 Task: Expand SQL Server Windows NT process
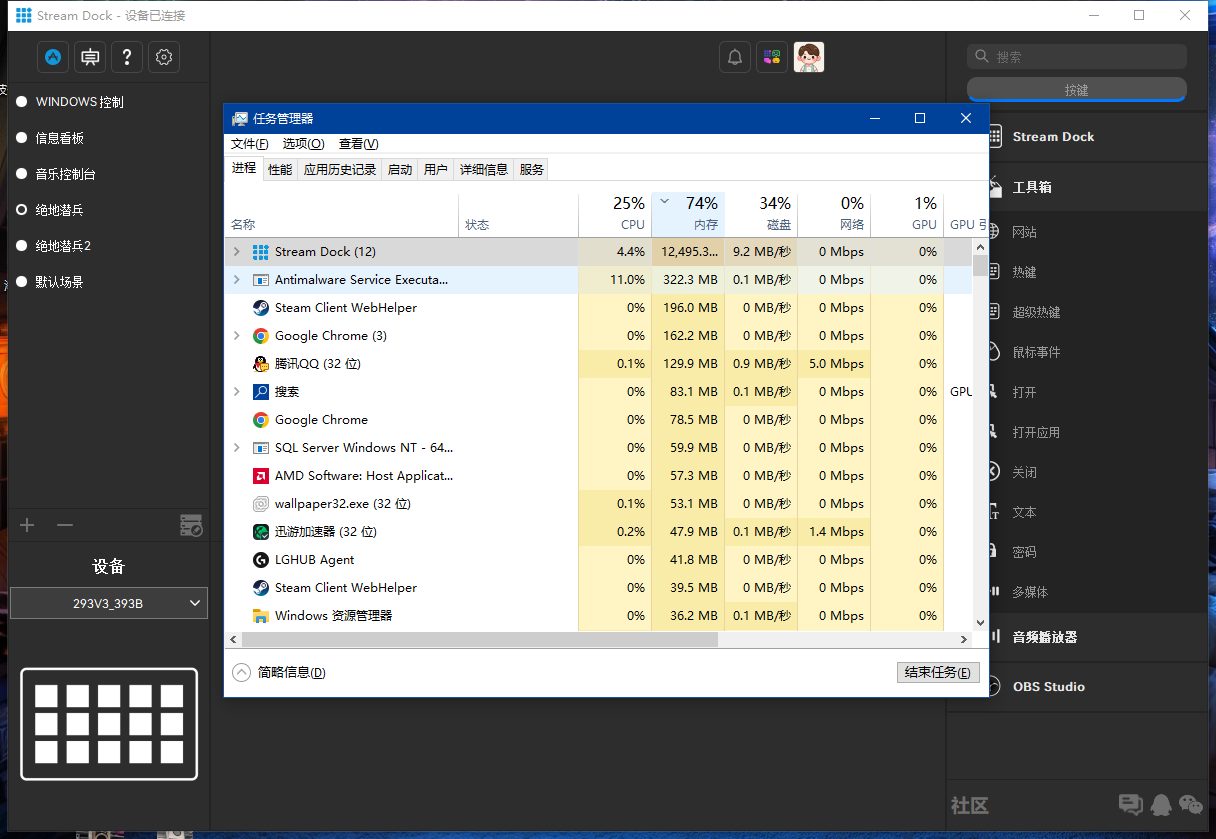pyautogui.click(x=237, y=448)
